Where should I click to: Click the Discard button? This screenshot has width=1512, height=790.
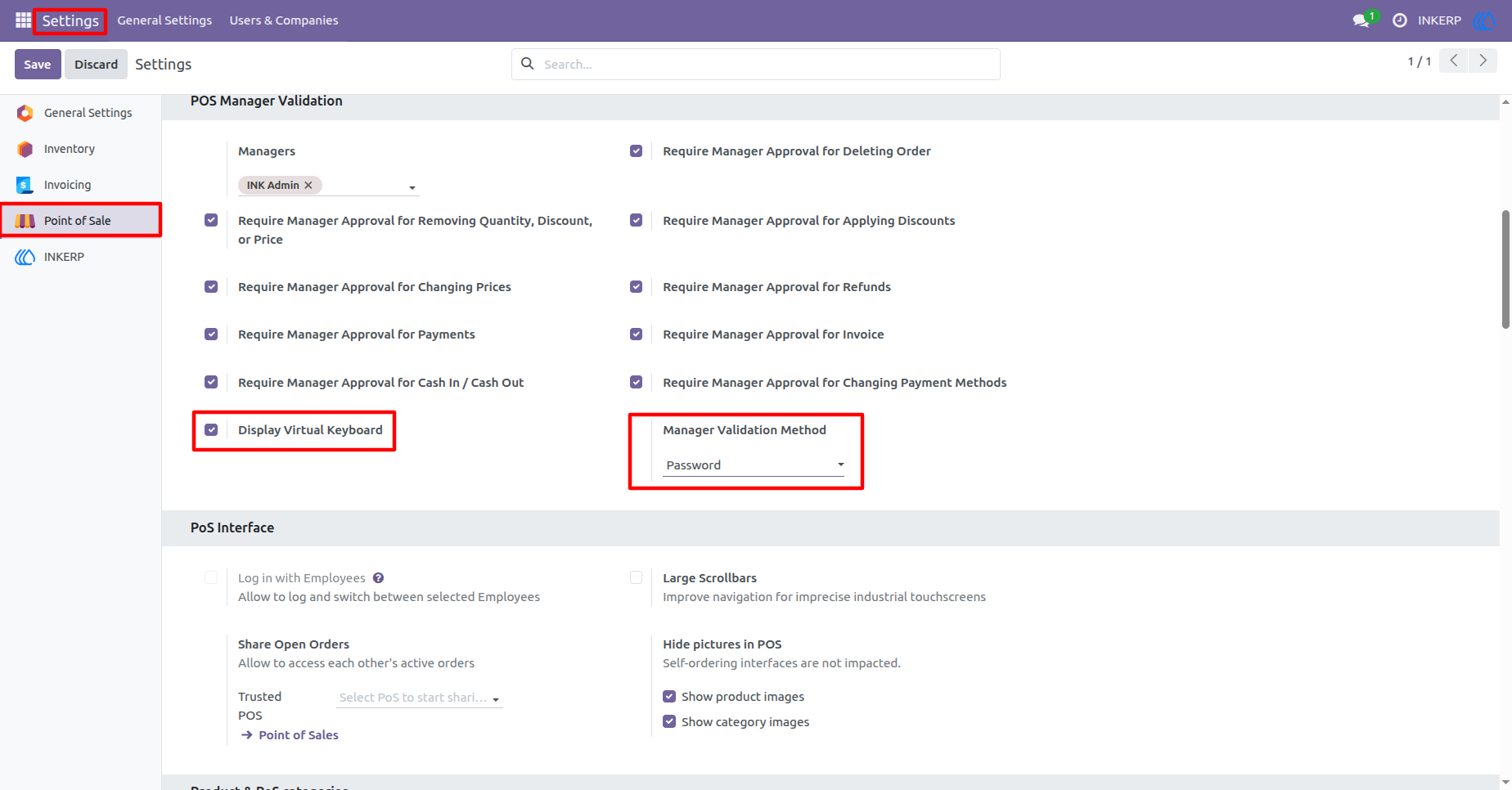pyautogui.click(x=97, y=65)
